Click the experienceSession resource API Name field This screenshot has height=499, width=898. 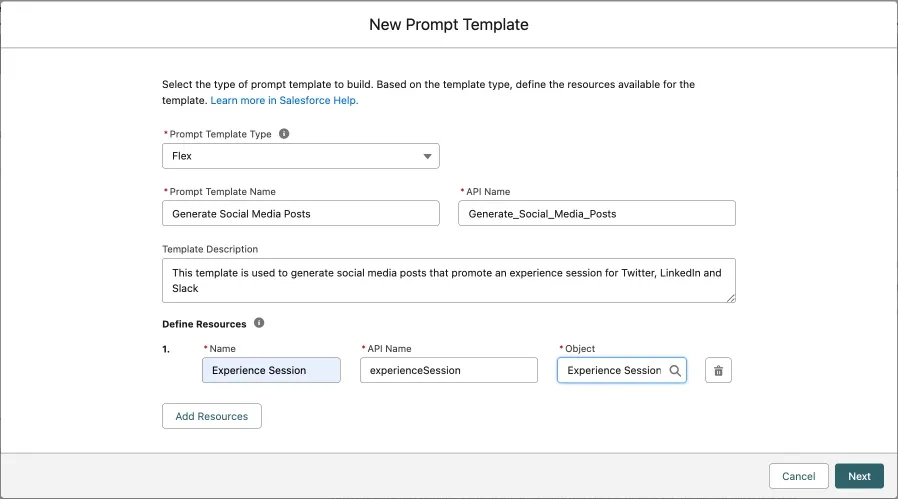click(x=448, y=371)
